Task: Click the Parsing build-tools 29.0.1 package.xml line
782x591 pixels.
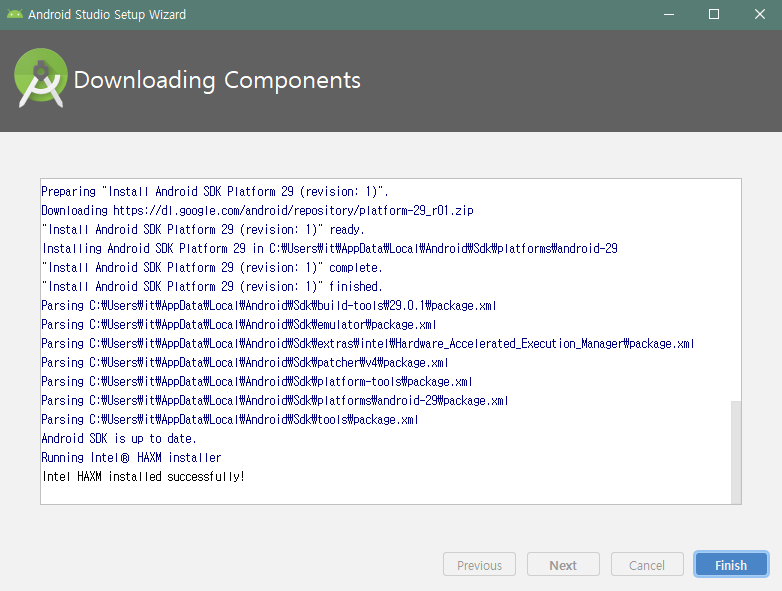Action: pos(269,305)
